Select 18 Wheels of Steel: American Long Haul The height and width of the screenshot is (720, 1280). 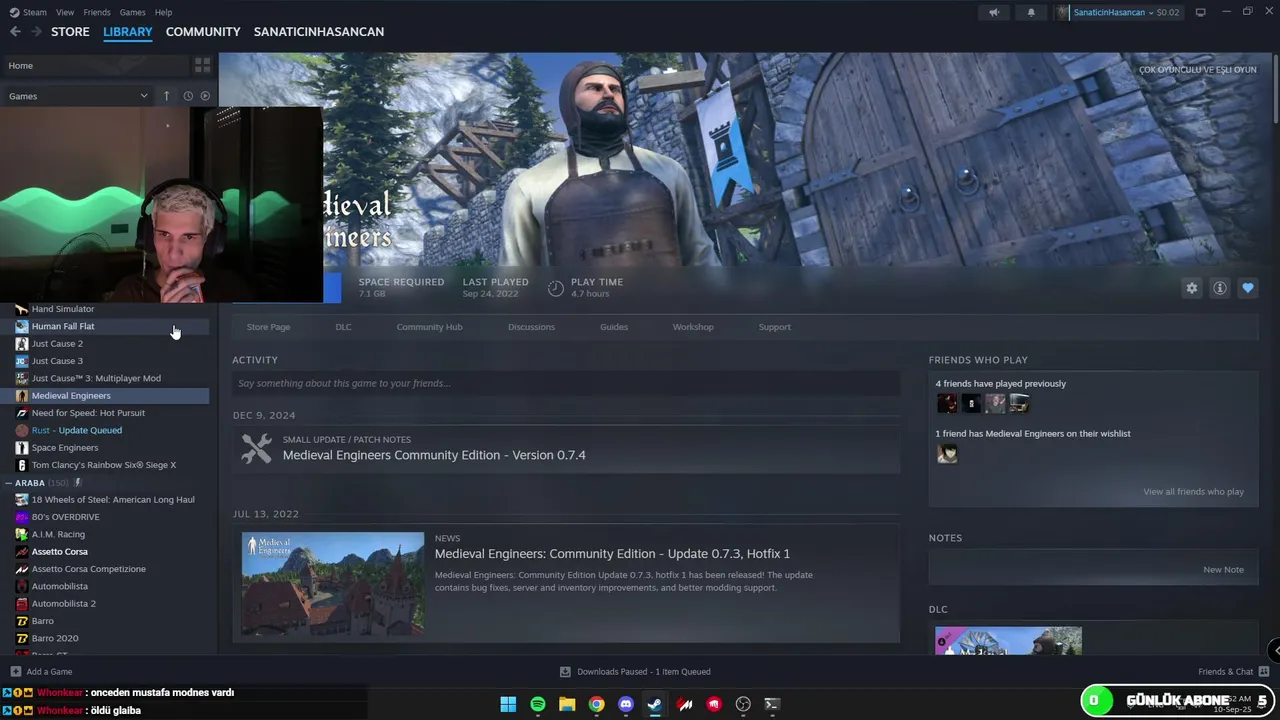pyautogui.click(x=113, y=500)
